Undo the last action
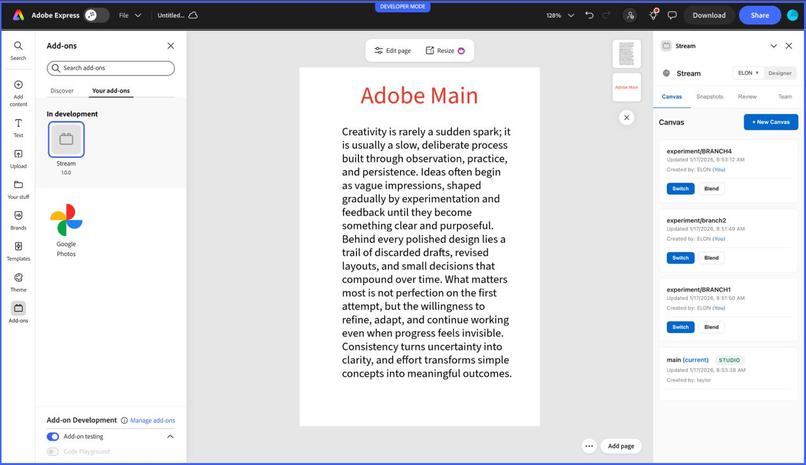806x465 pixels. tap(589, 15)
